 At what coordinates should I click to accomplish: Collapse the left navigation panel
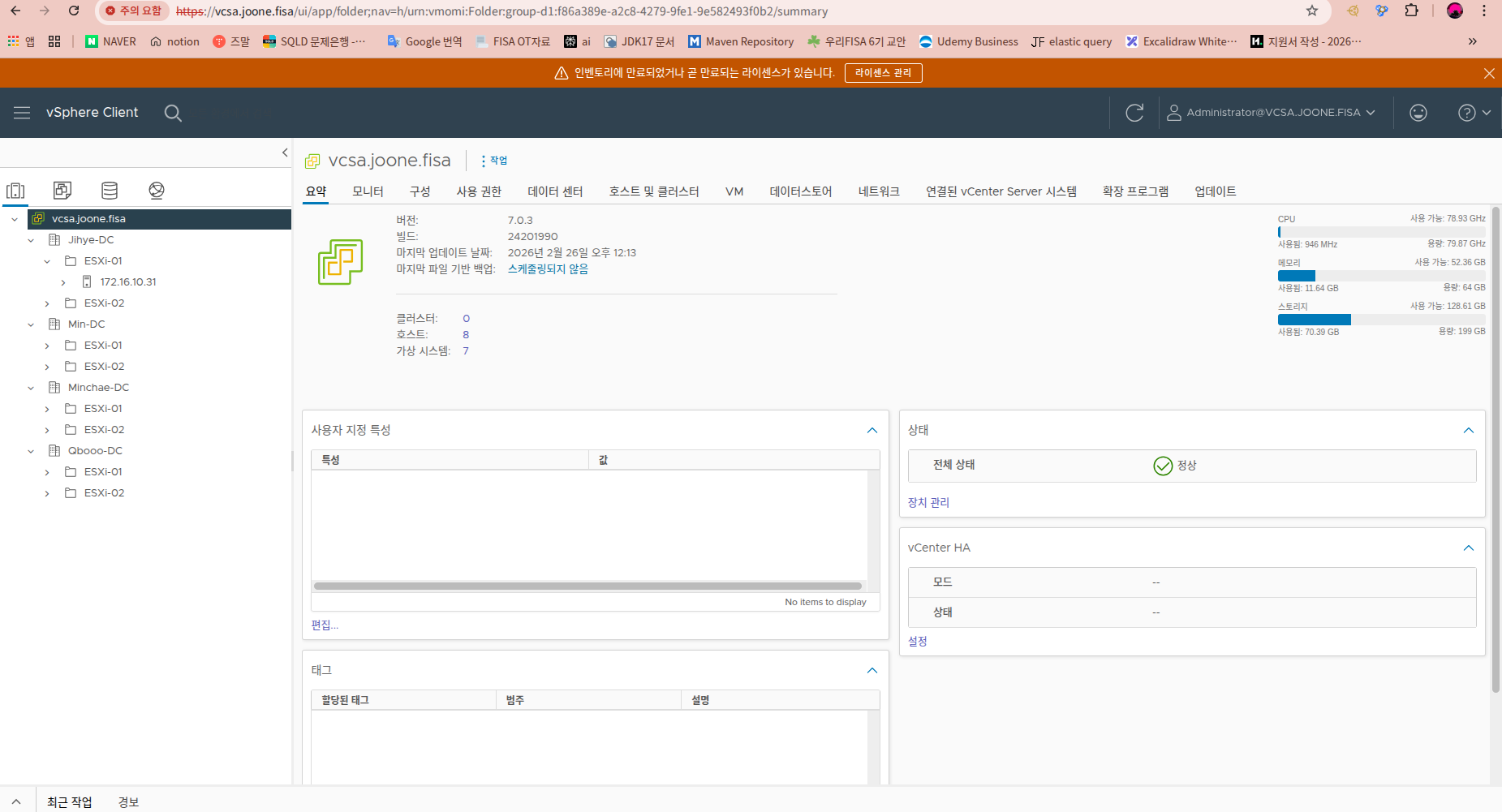[x=285, y=153]
